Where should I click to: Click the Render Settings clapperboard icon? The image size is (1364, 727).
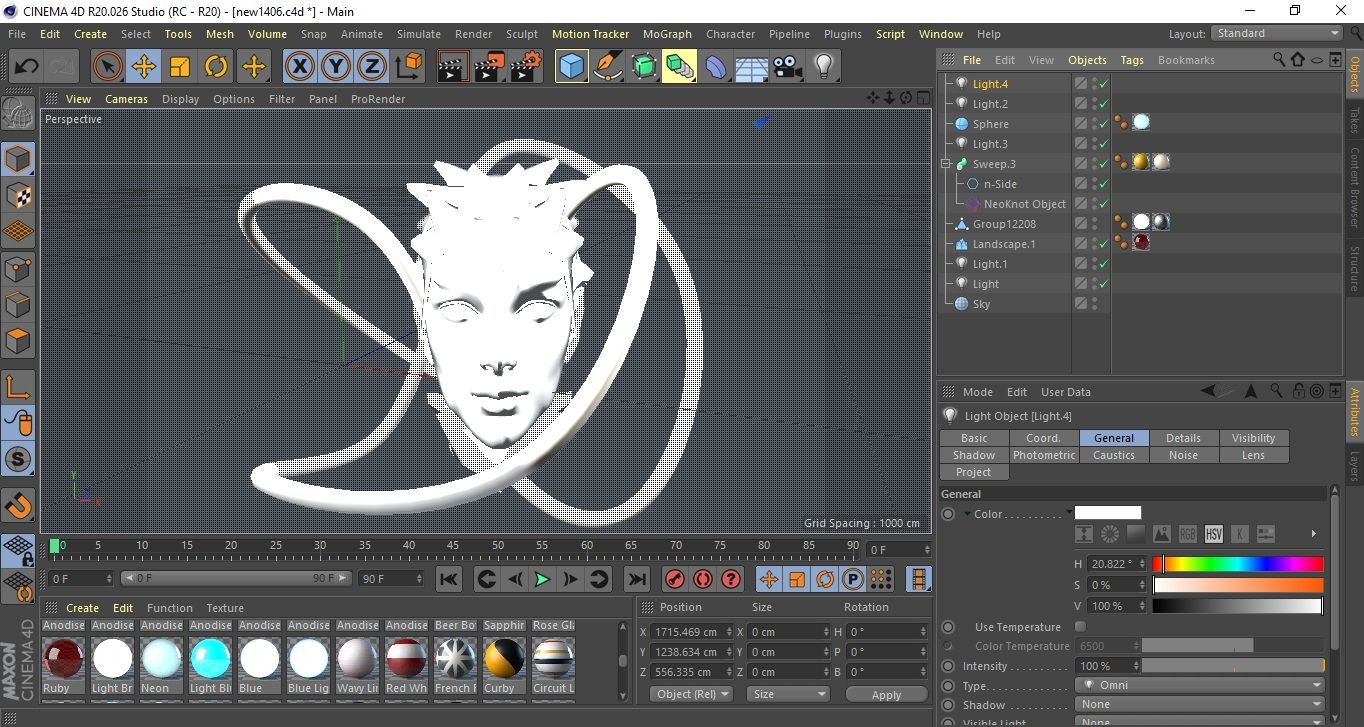525,67
